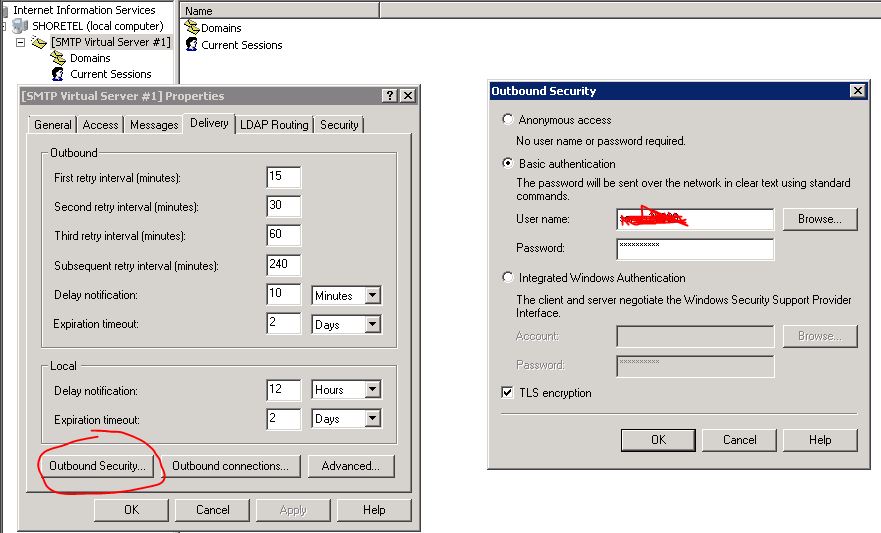Switch to the LDAP Routing tab
The height and width of the screenshot is (533, 881).
click(274, 125)
